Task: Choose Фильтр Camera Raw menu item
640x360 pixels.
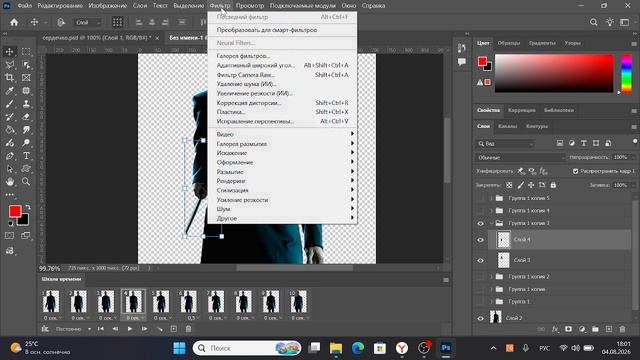Action: pos(282,75)
